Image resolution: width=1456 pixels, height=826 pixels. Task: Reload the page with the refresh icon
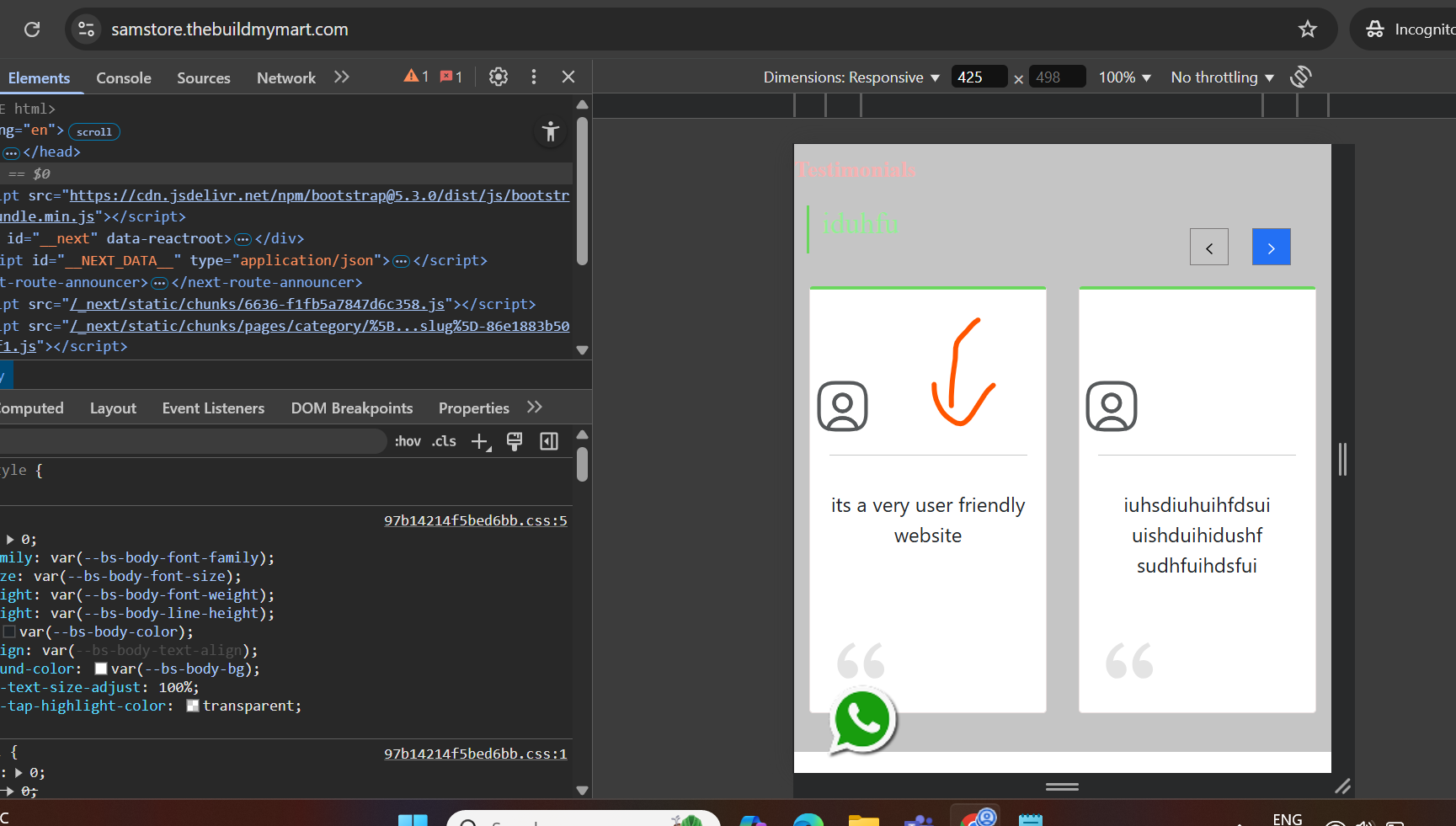click(x=32, y=29)
